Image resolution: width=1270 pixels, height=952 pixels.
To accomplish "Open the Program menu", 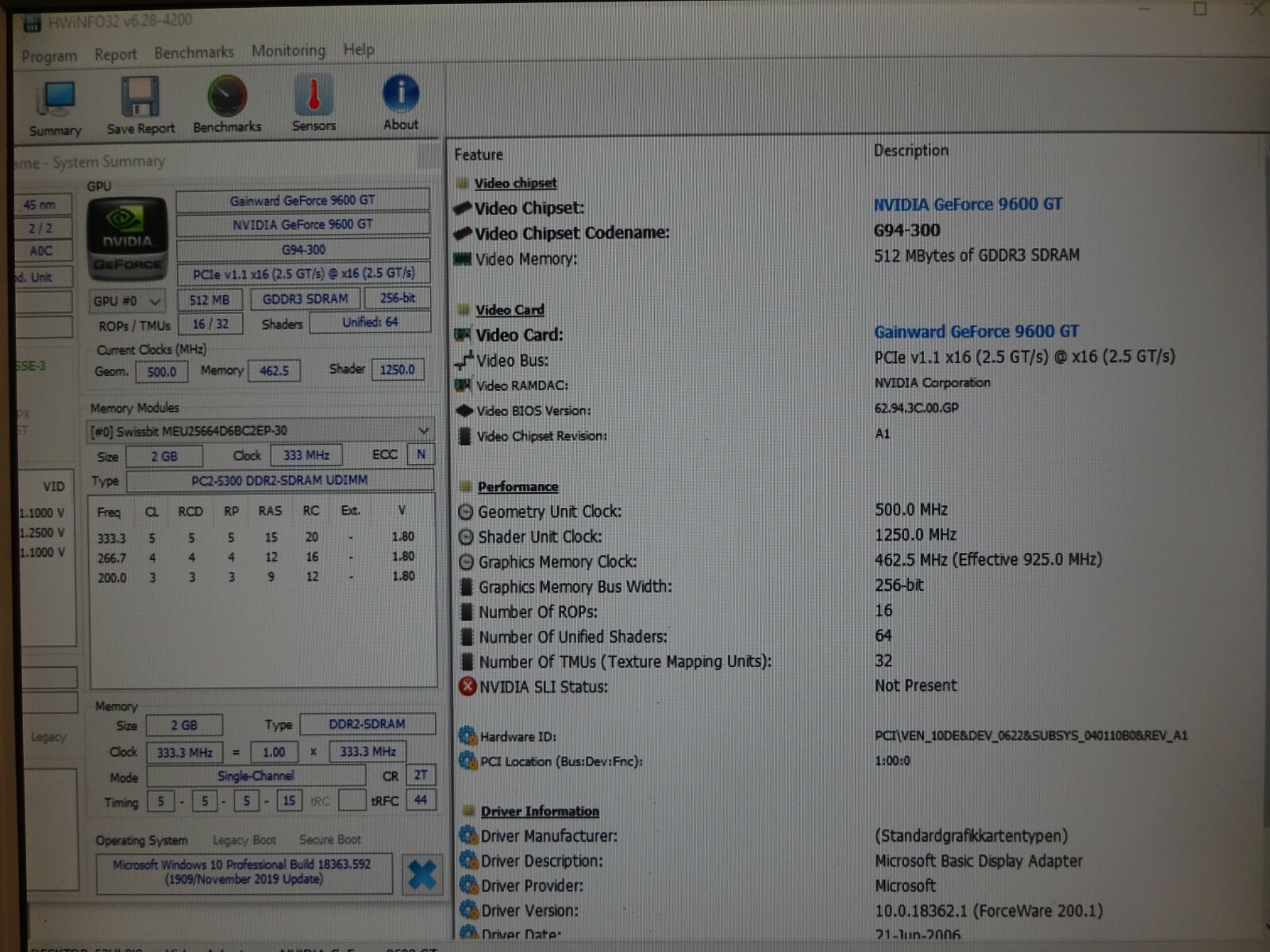I will [x=49, y=56].
